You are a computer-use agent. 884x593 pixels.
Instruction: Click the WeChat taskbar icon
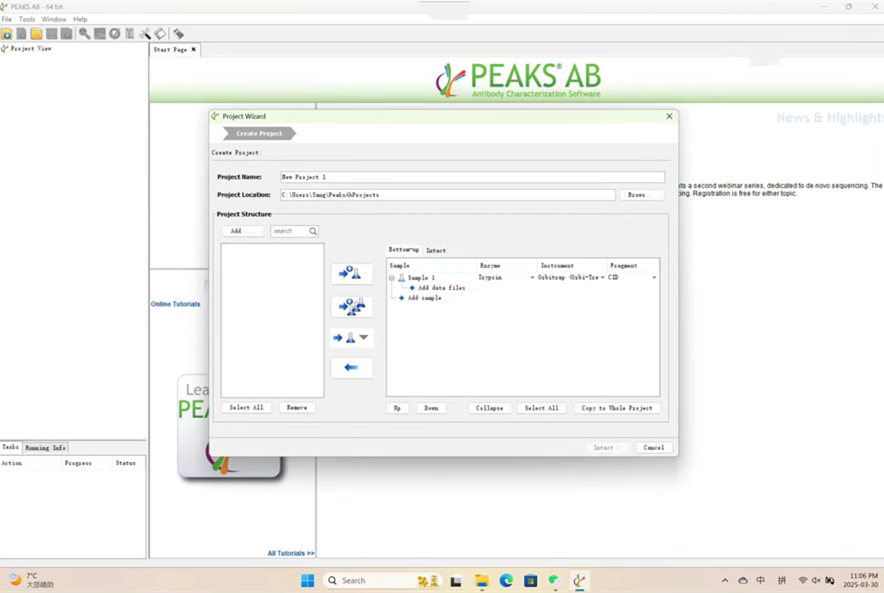click(555, 581)
